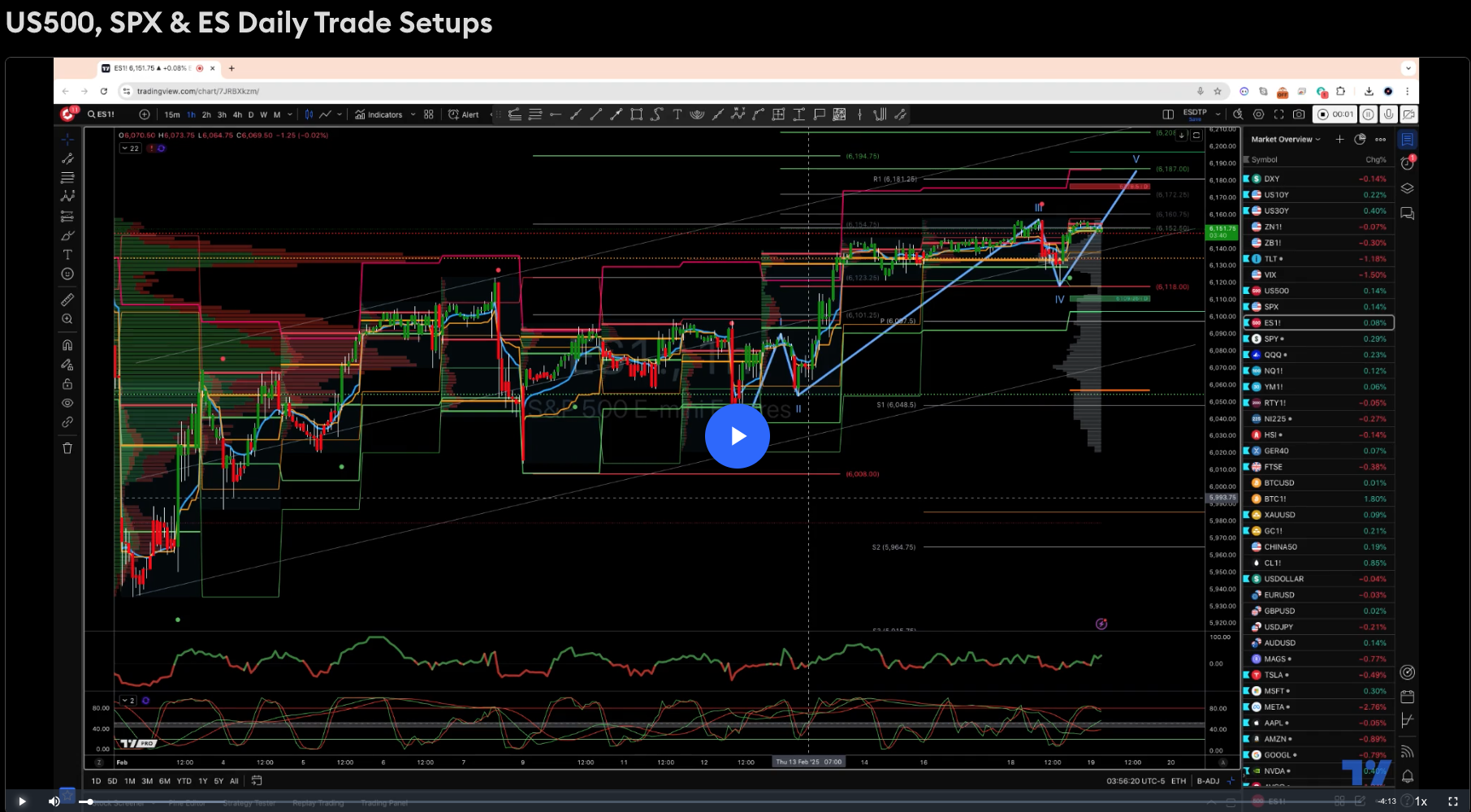
Task: Toggle magnet mode in left sidebar
Action: point(67,345)
